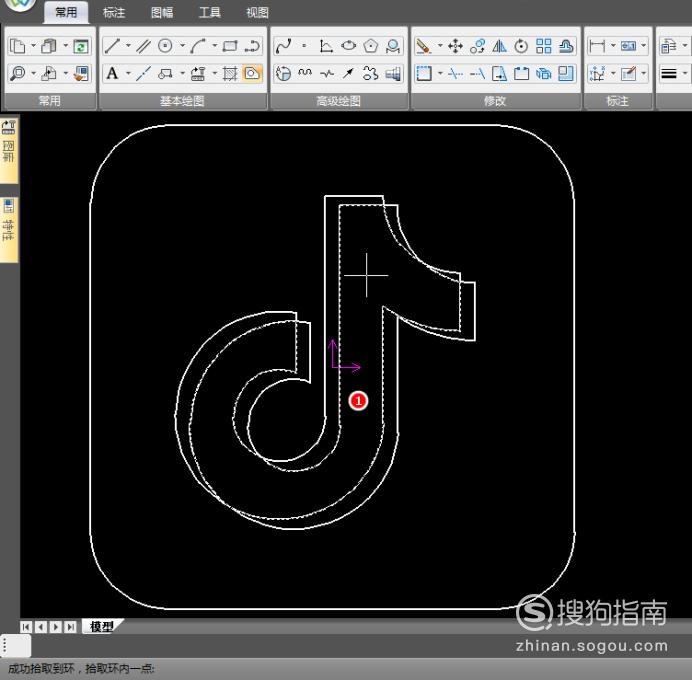Switch to the 标注 ribbon tab
Viewport: 692px width, 680px height.
tap(113, 13)
